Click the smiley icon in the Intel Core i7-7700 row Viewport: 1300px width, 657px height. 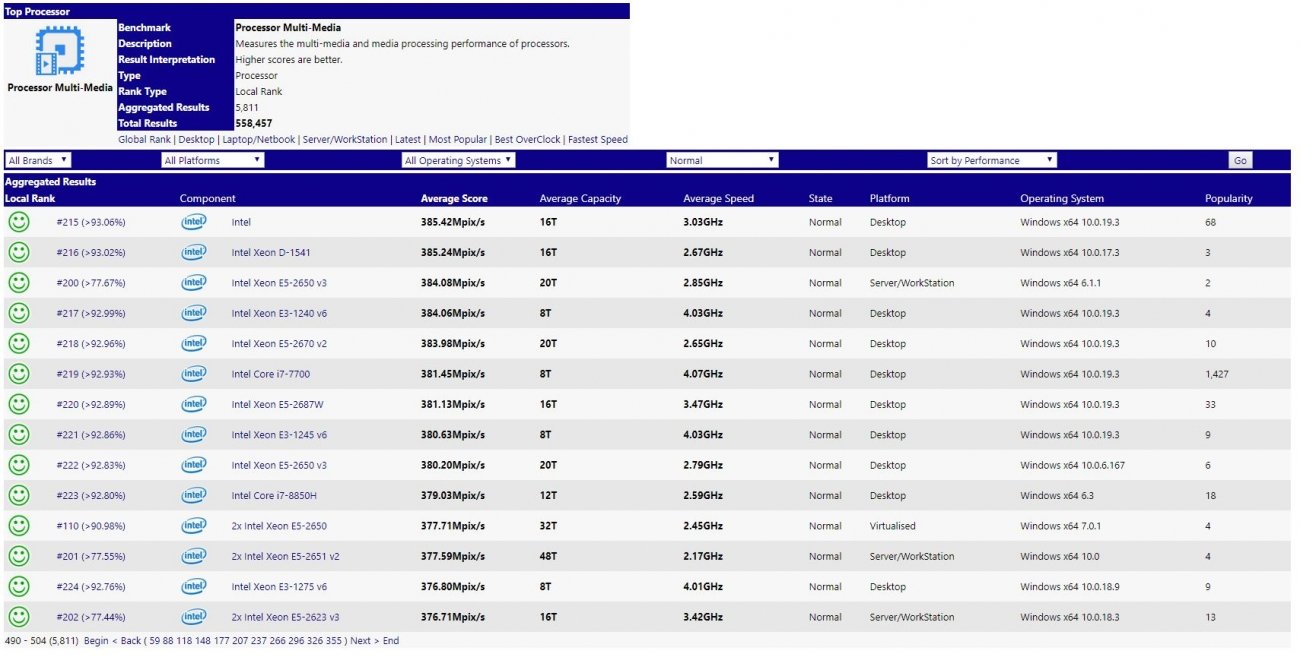click(18, 374)
